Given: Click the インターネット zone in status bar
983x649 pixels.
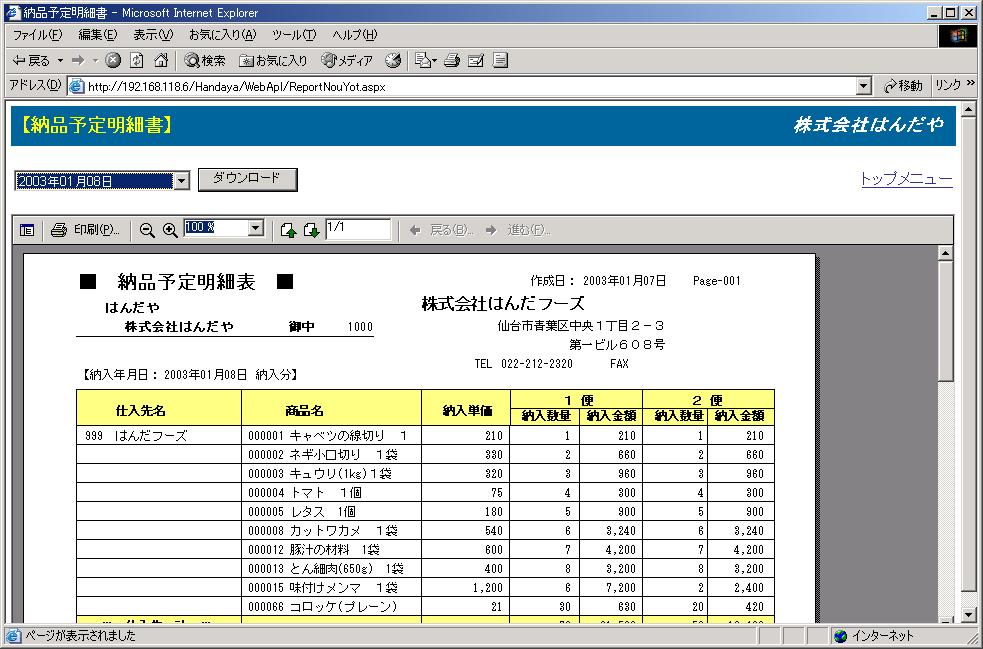Looking at the screenshot, I should 873,636.
